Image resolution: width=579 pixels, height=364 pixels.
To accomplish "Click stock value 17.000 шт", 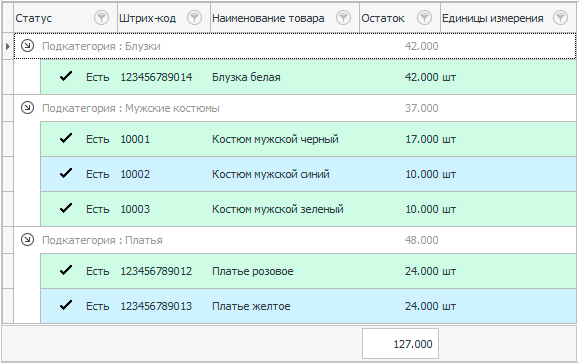I will tap(430, 139).
